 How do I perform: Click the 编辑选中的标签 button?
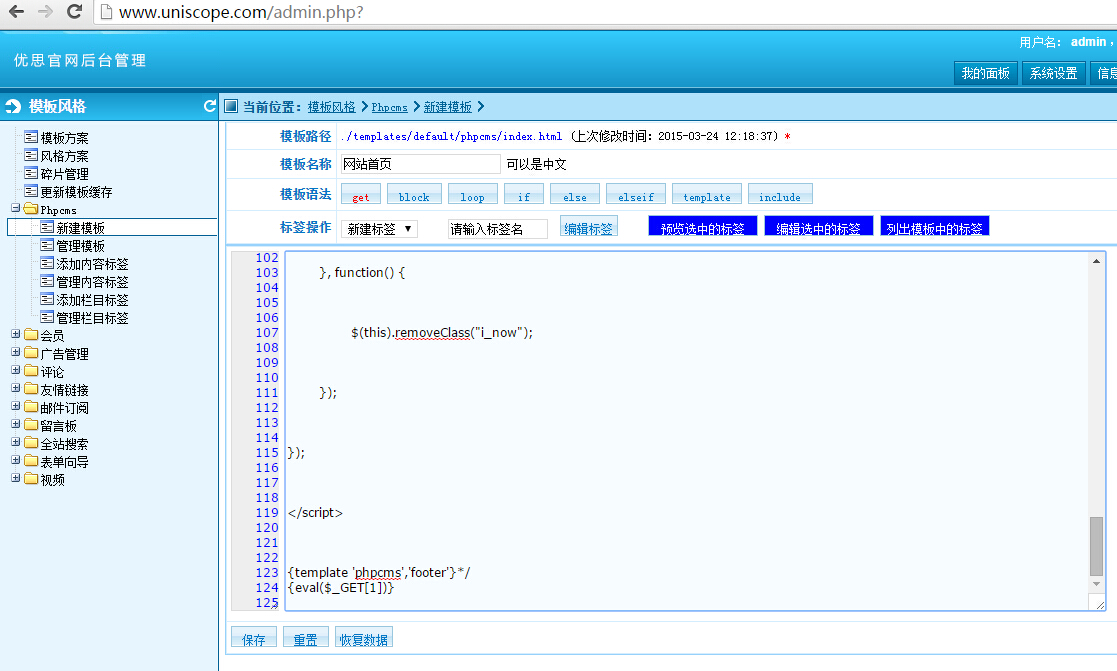click(x=819, y=227)
